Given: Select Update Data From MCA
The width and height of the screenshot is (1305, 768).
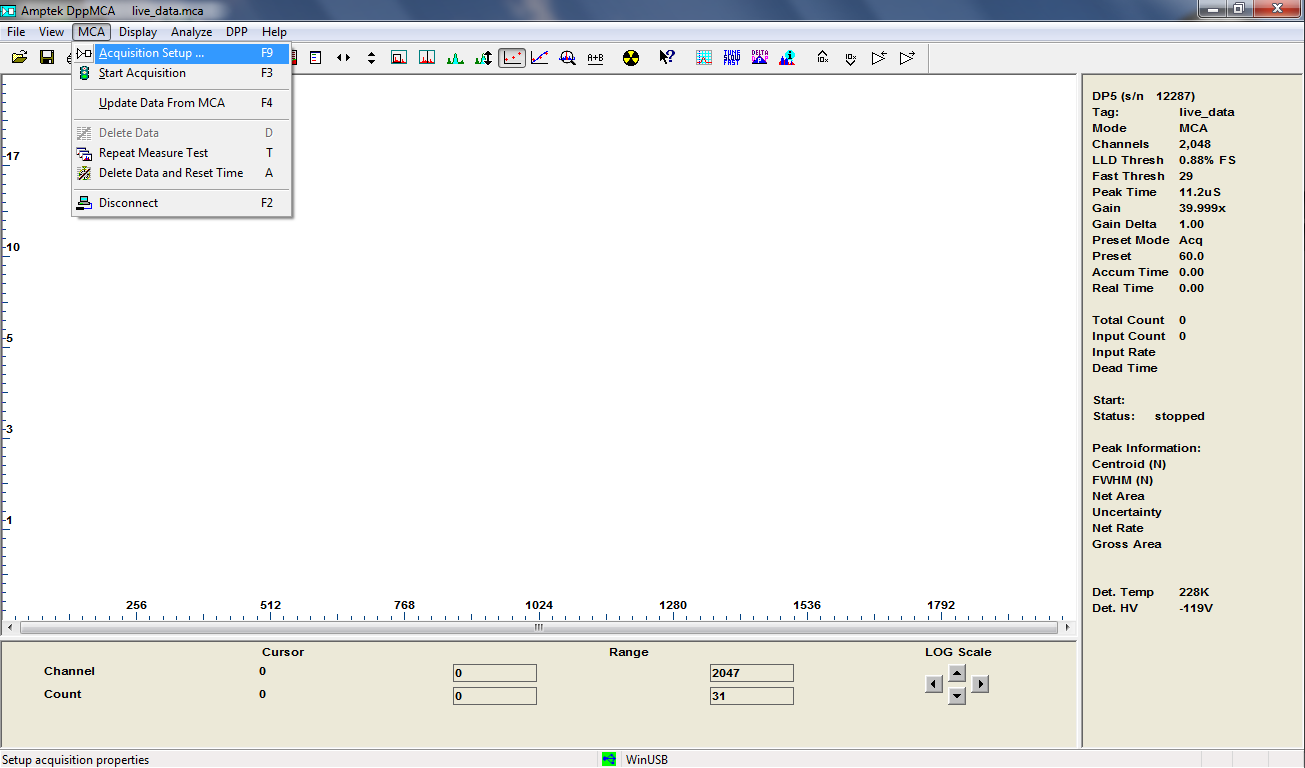Looking at the screenshot, I should tap(182, 103).
